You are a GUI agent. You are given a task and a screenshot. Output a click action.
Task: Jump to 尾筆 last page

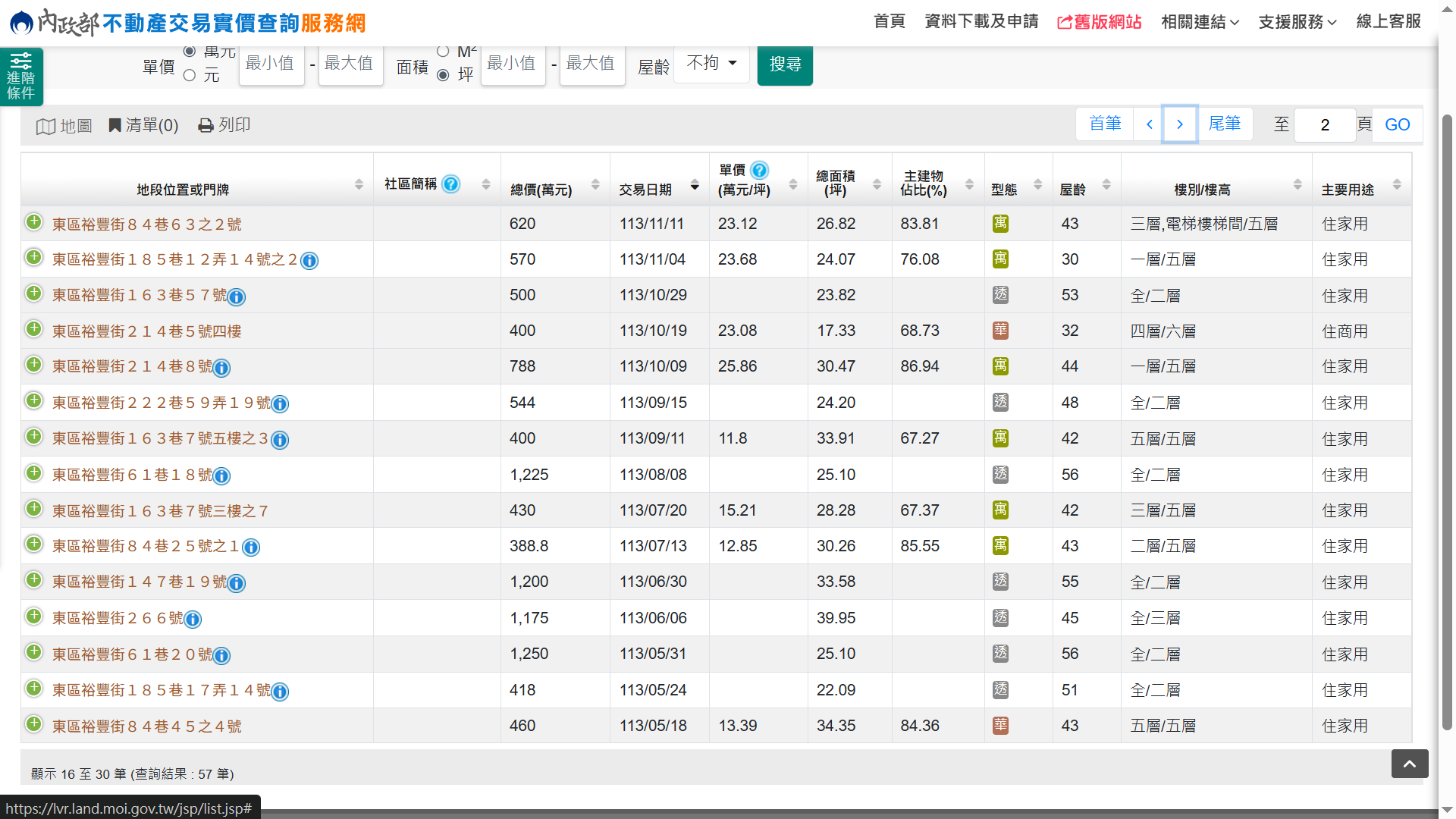pyautogui.click(x=1224, y=124)
